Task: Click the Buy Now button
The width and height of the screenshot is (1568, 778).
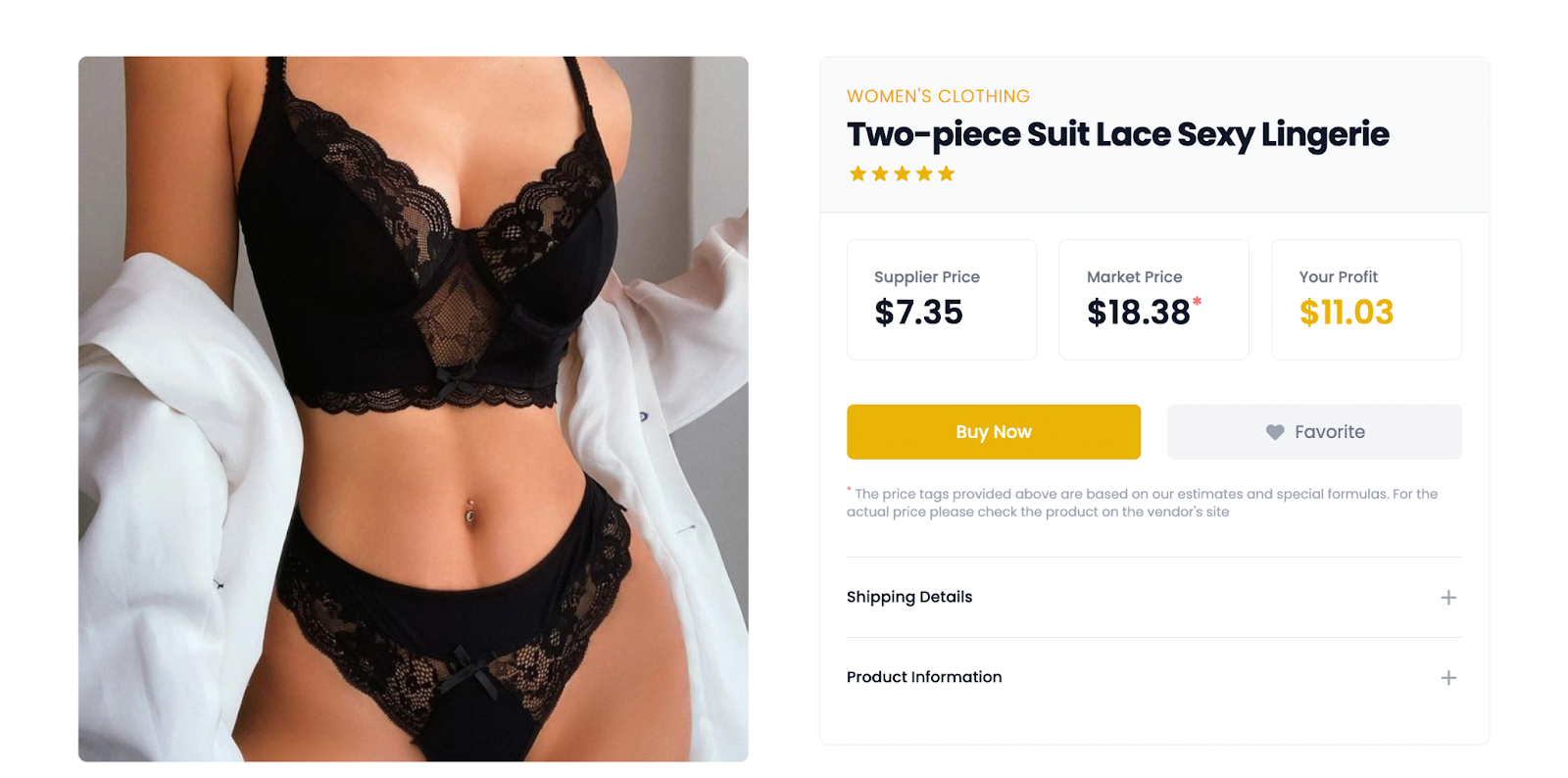Action: pos(994,432)
